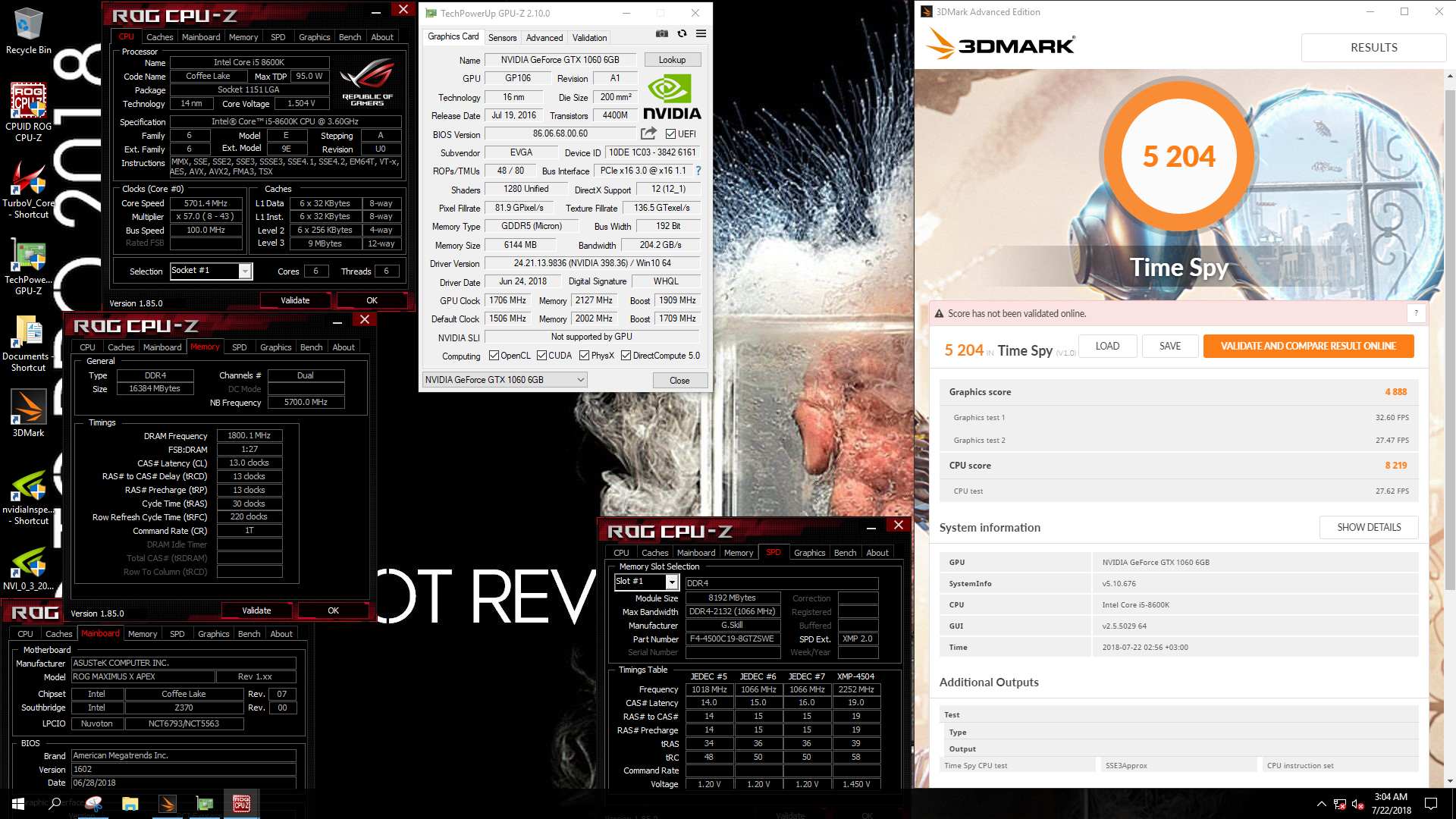
Task: Open Slot #1 memory slot dropdown
Action: click(646, 582)
